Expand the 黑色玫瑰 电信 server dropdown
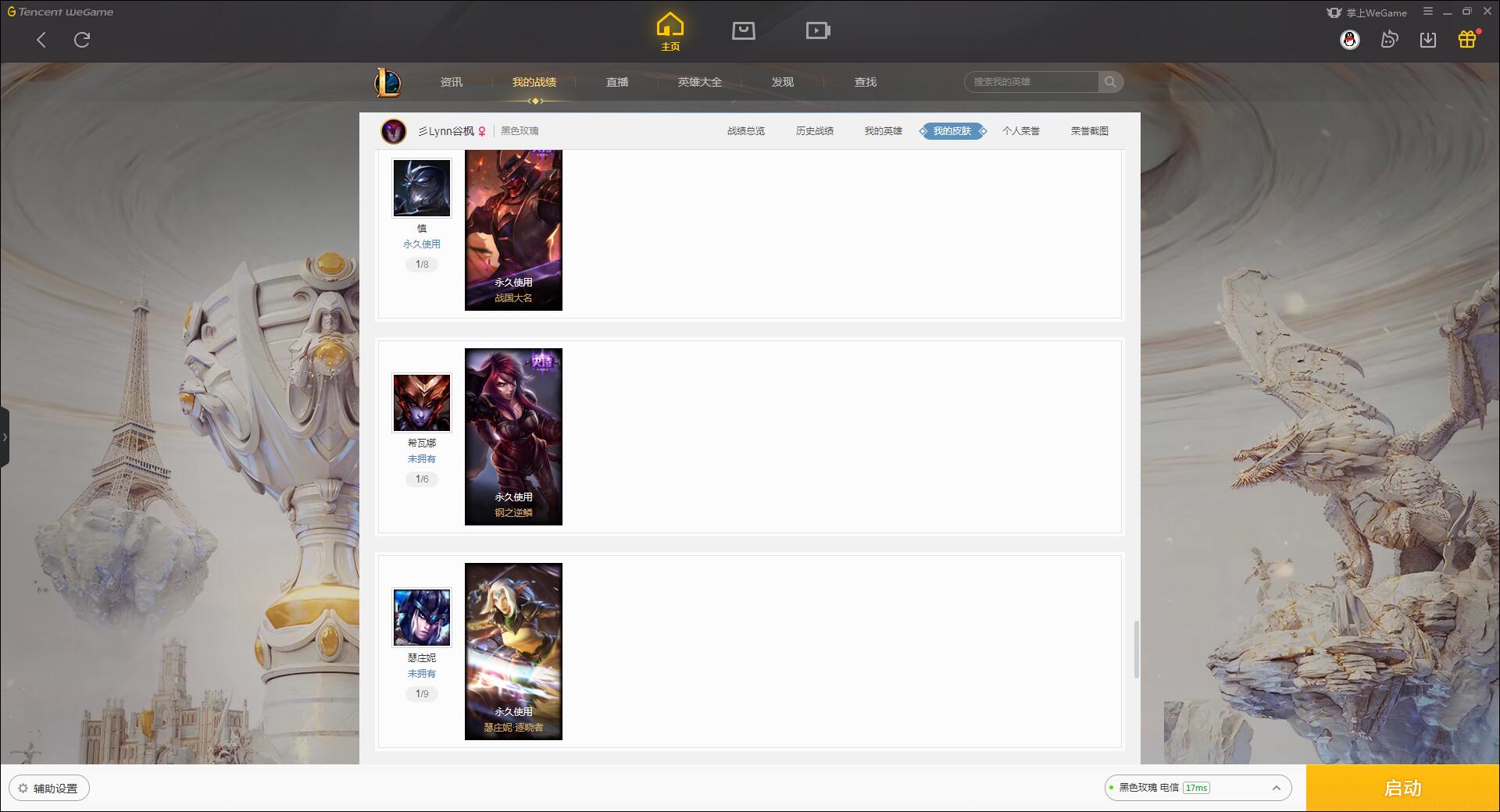The image size is (1500, 812). click(x=1198, y=788)
